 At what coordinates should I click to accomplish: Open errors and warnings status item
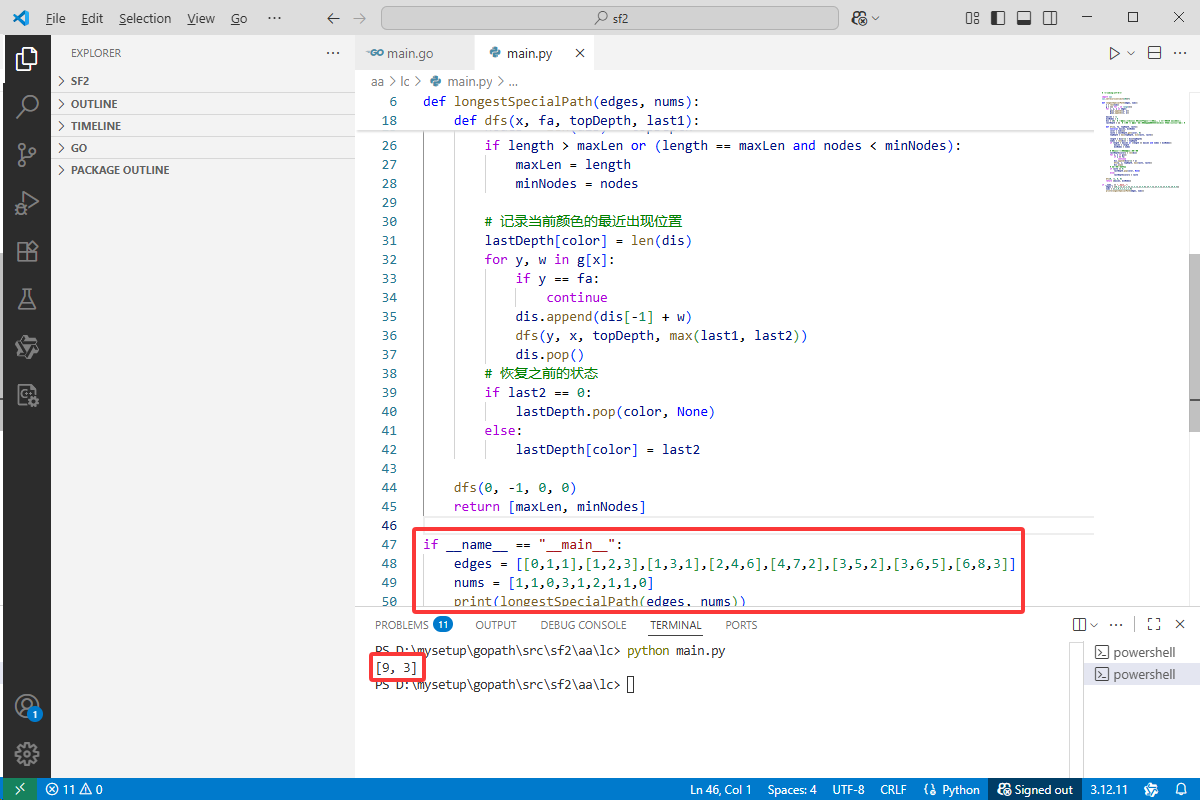(x=74, y=789)
